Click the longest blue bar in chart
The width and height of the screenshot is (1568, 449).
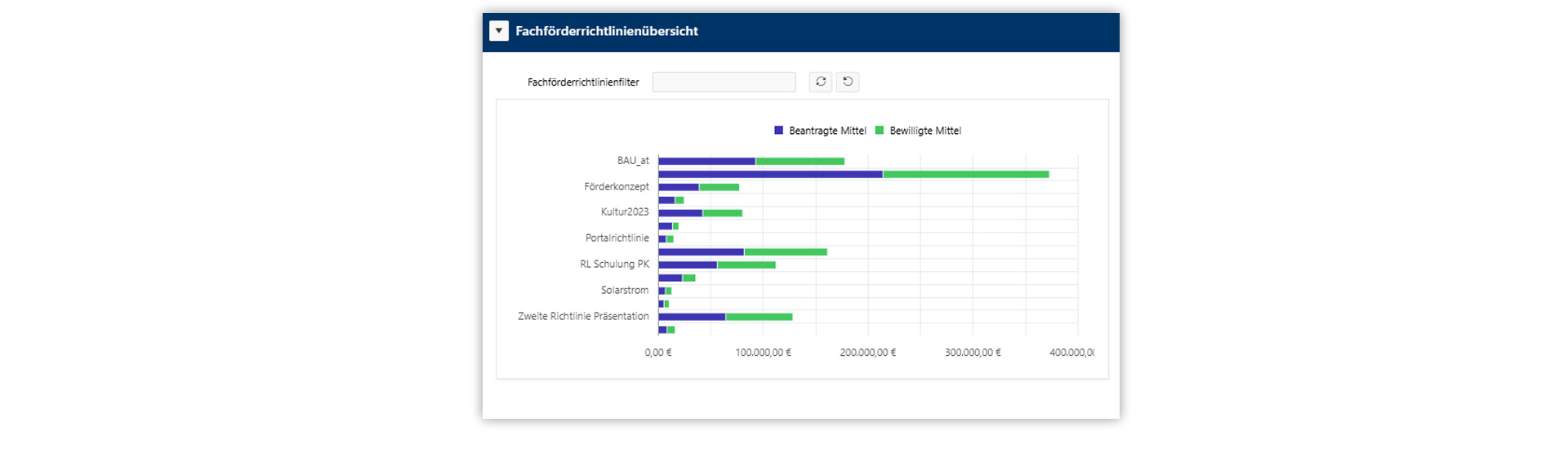click(770, 175)
